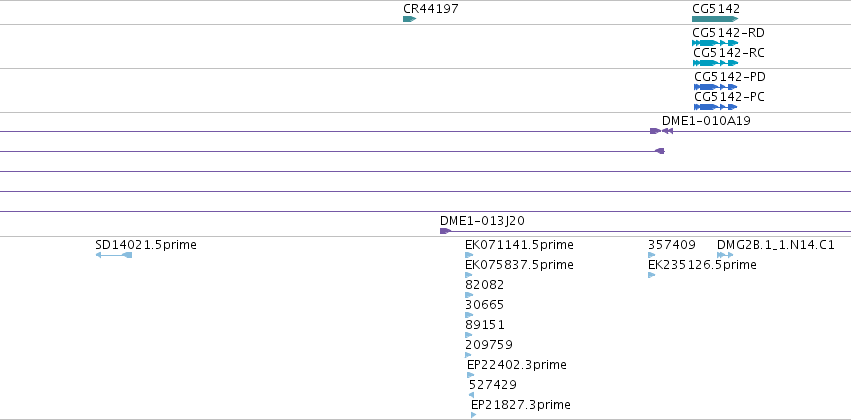Viewport: 851px width, 420px height.
Task: Select feature 209759 arrow
Action: [x=468, y=355]
